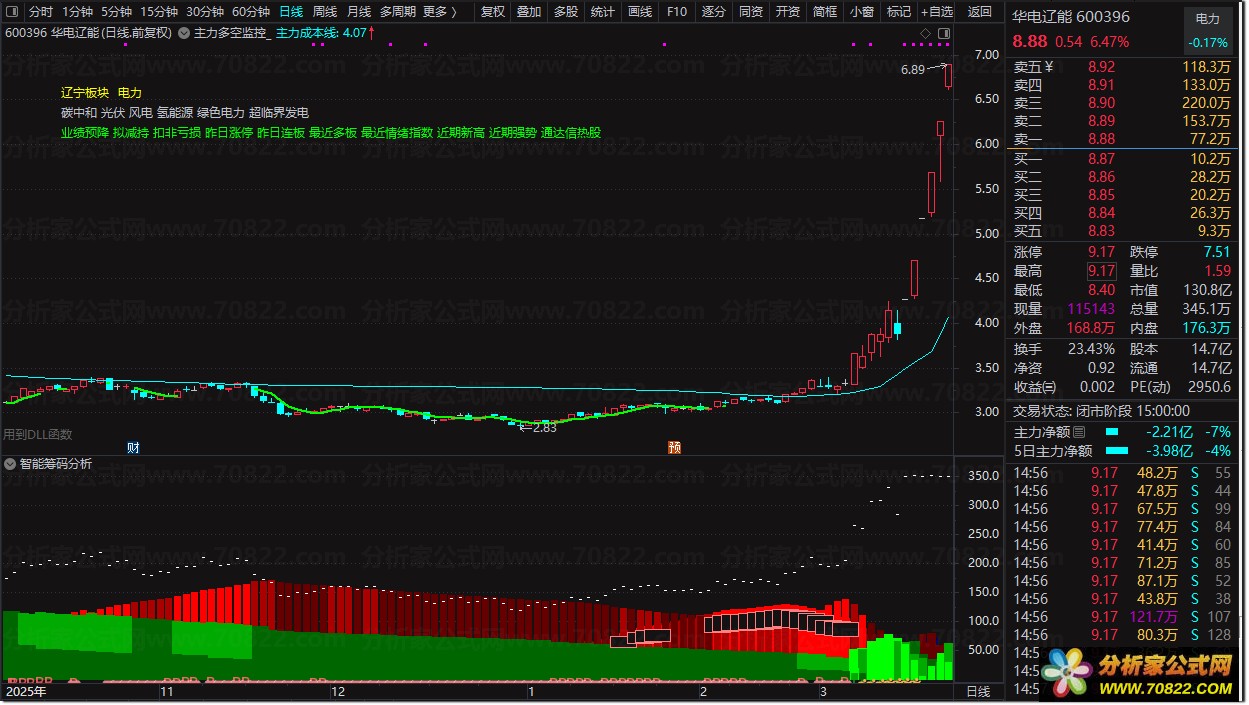This screenshot has height=705, width=1249.
Task: Click the 同资 toolbar button
Action: click(x=750, y=12)
